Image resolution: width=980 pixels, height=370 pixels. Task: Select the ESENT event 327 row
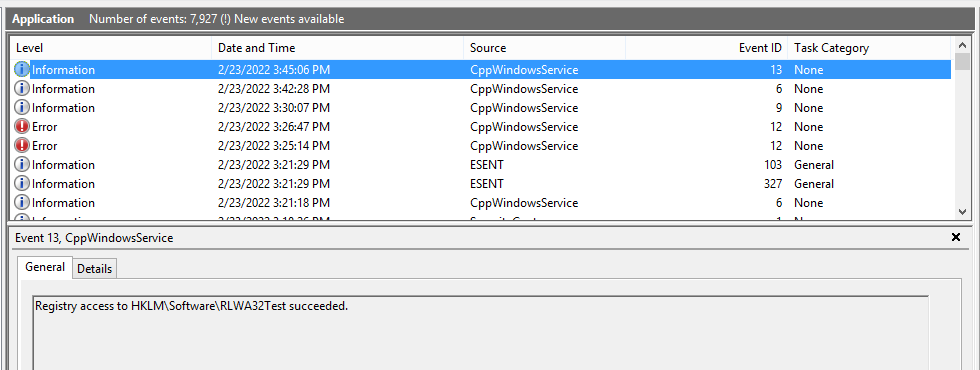coord(481,184)
